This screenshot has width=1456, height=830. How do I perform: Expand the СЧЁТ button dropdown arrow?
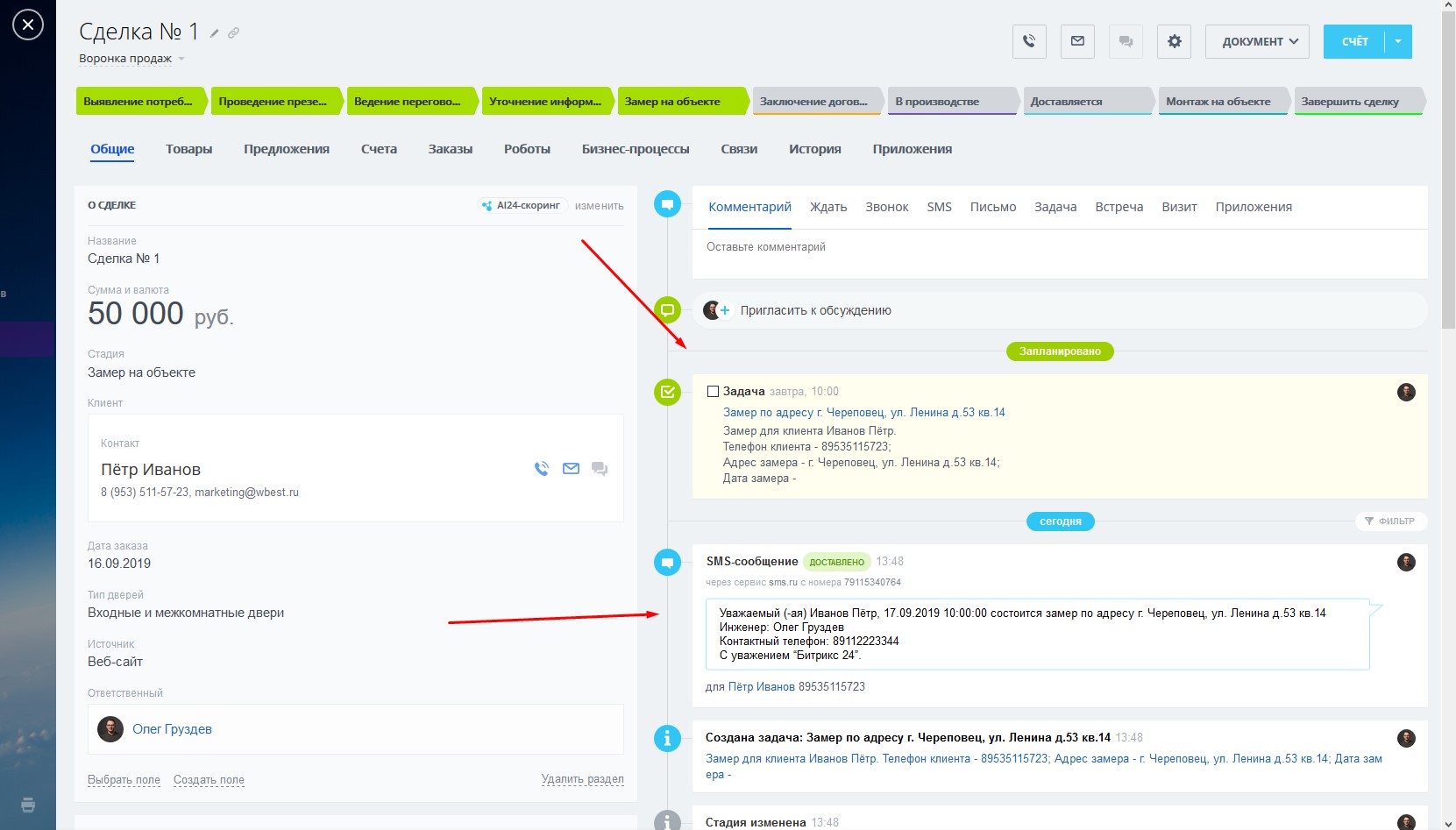point(1398,41)
